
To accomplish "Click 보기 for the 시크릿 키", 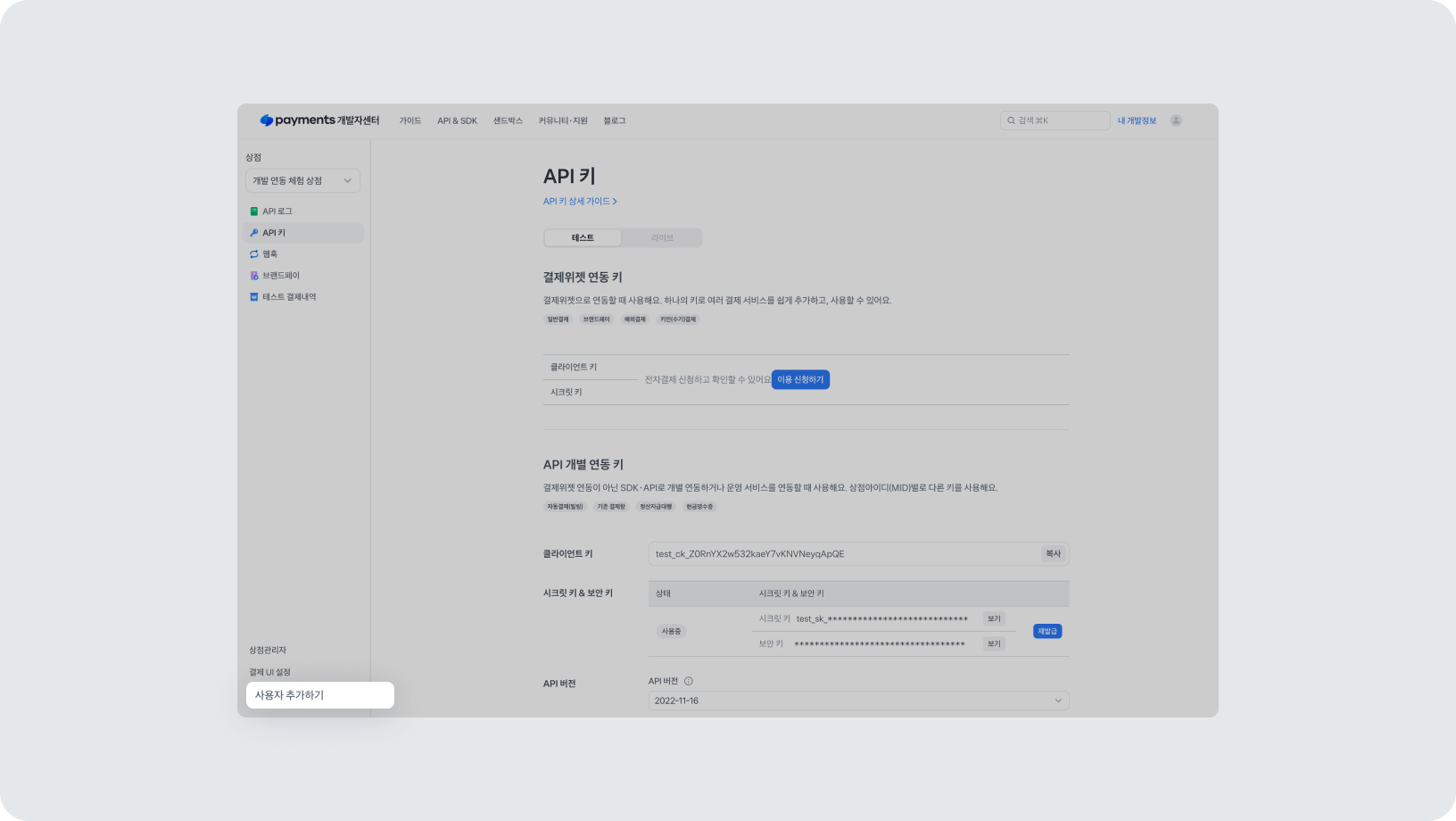I will (994, 618).
